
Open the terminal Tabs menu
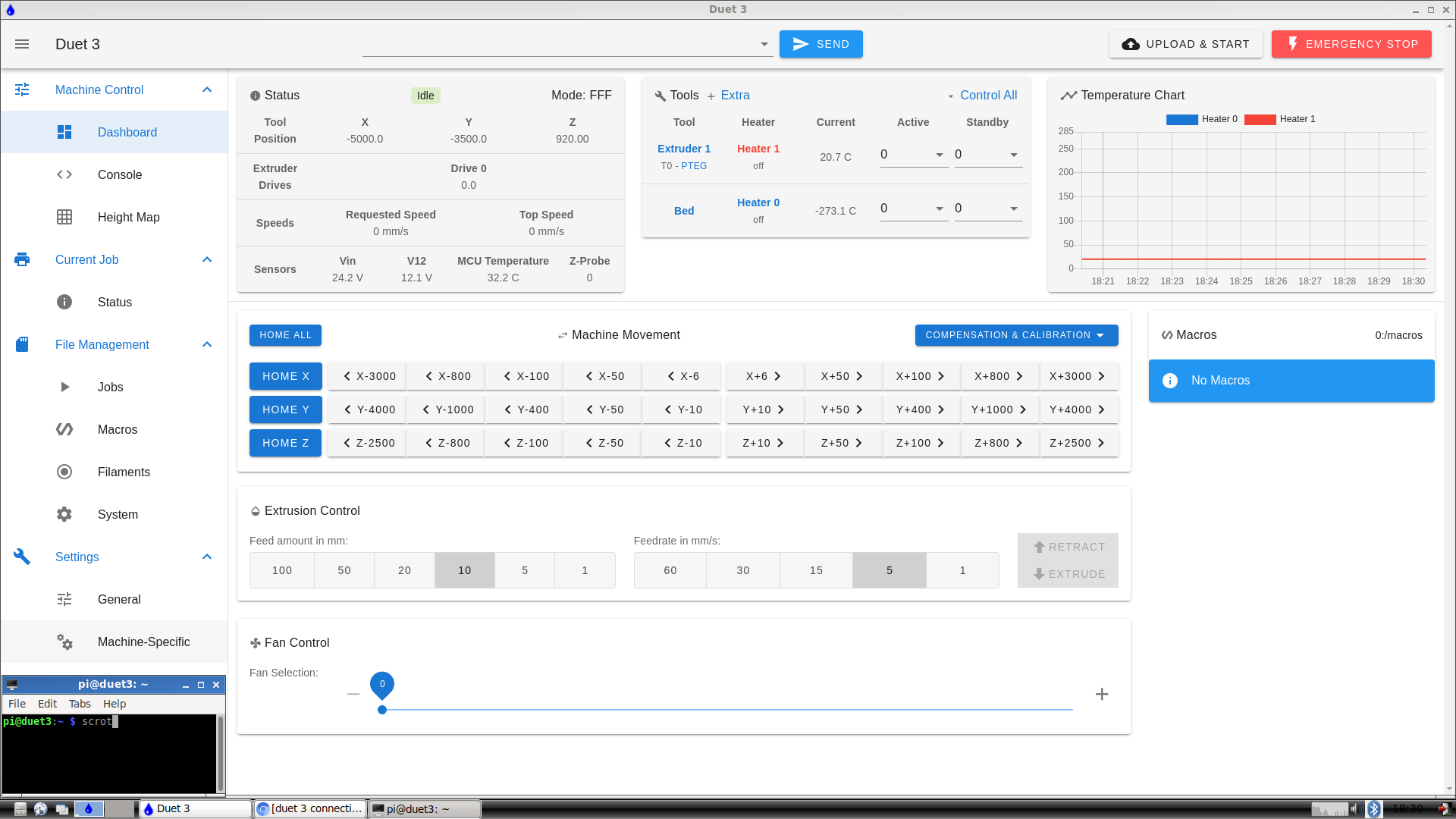80,704
